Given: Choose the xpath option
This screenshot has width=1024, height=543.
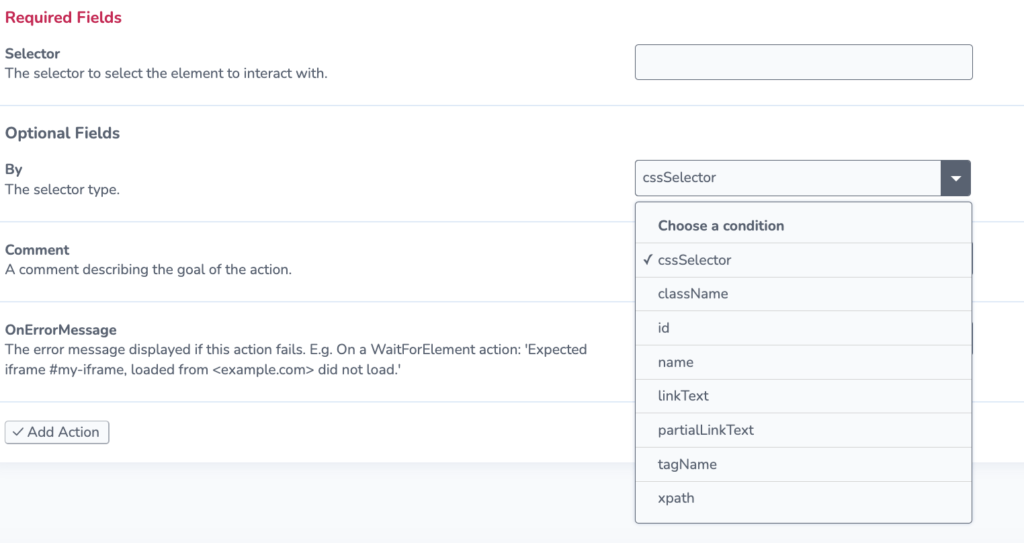Looking at the screenshot, I should [803, 499].
